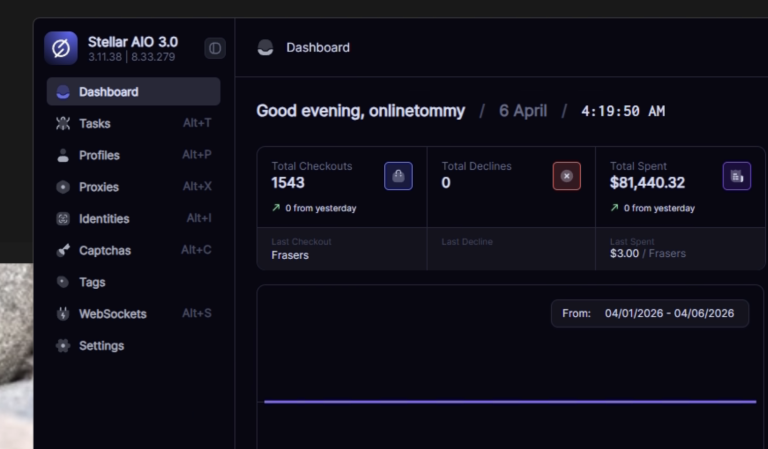Click the Settings gear icon
This screenshot has width=768, height=449.
(63, 346)
